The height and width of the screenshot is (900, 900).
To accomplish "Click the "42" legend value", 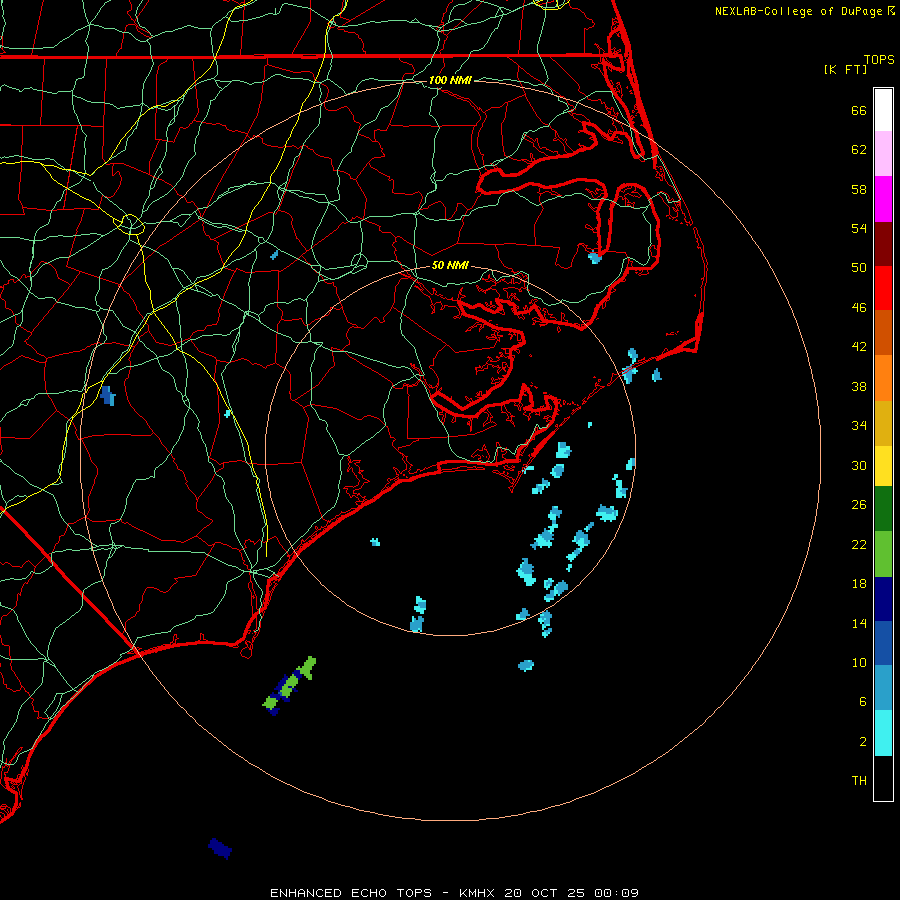I will [859, 346].
